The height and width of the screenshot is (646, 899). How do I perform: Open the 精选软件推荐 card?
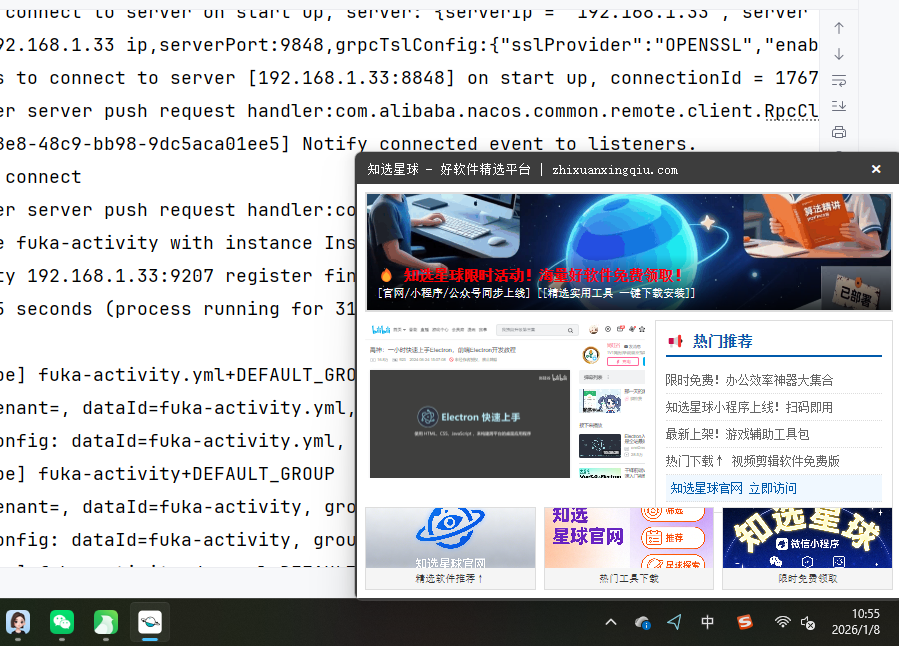(450, 548)
